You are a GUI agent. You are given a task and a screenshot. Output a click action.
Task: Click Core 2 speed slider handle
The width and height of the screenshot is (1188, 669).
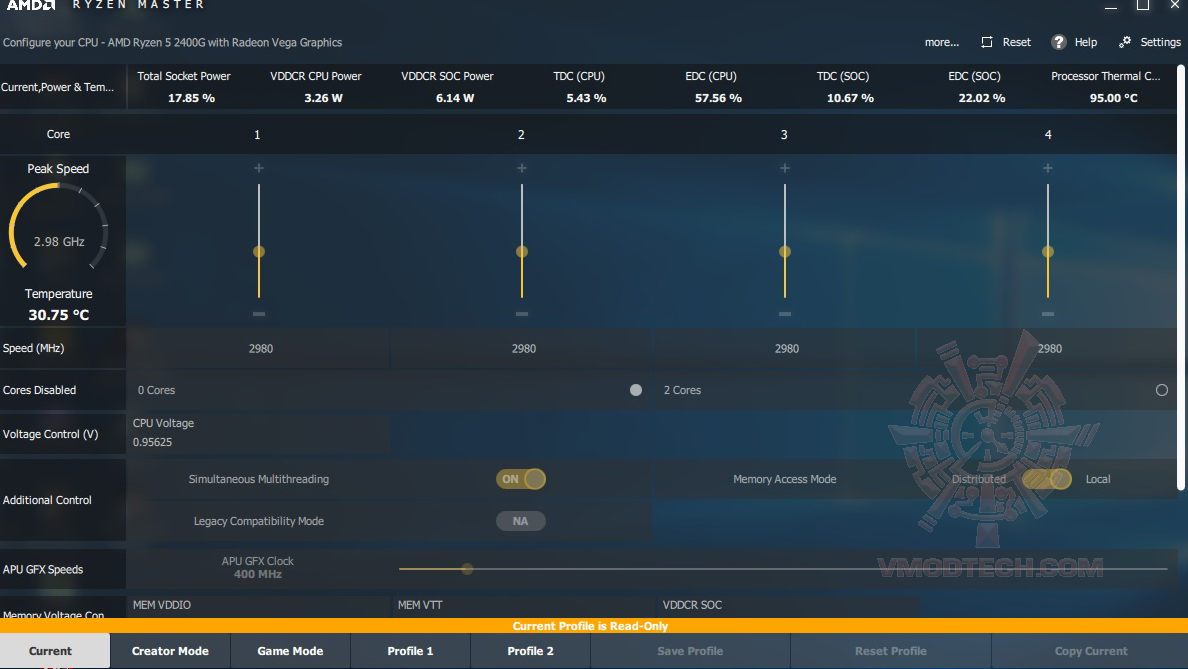tap(521, 252)
